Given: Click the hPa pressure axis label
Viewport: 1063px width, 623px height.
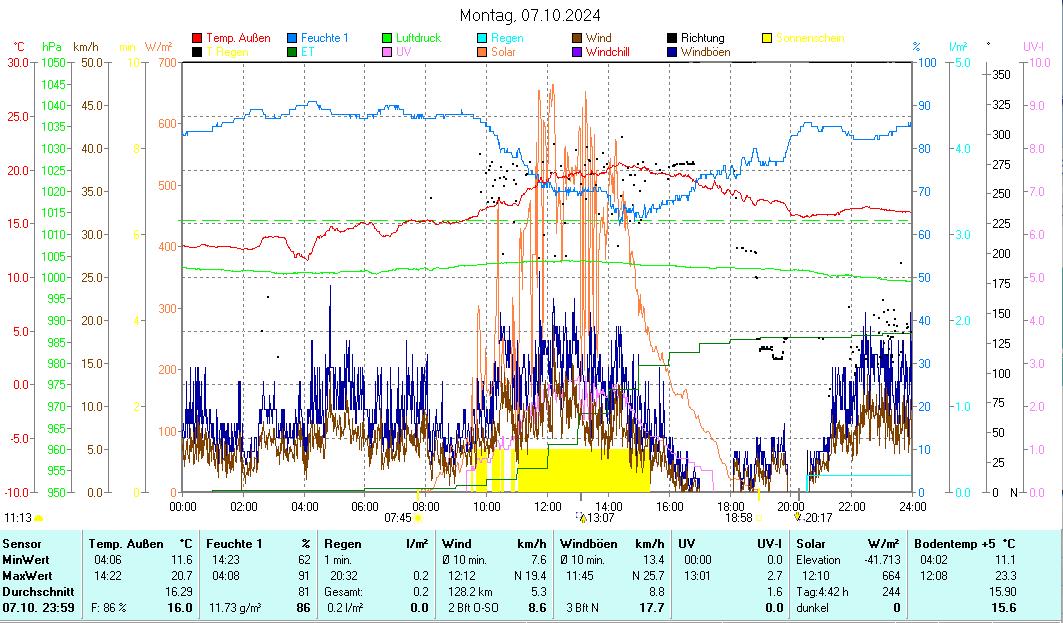Looking at the screenshot, I should (51, 46).
